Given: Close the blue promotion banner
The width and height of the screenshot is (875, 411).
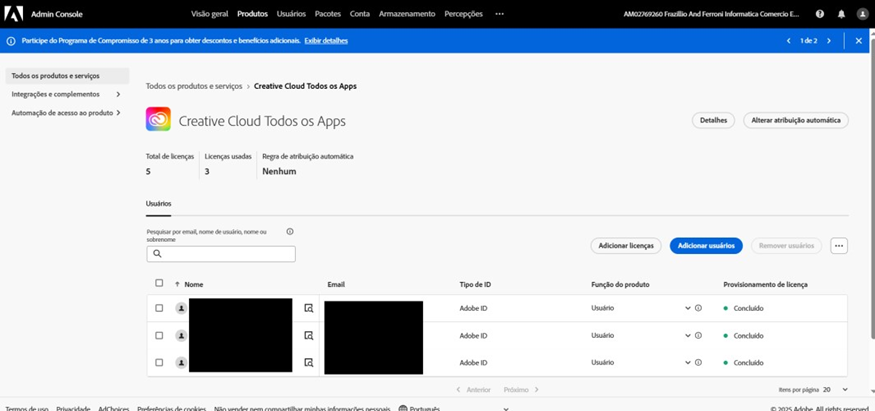Looking at the screenshot, I should (x=859, y=41).
